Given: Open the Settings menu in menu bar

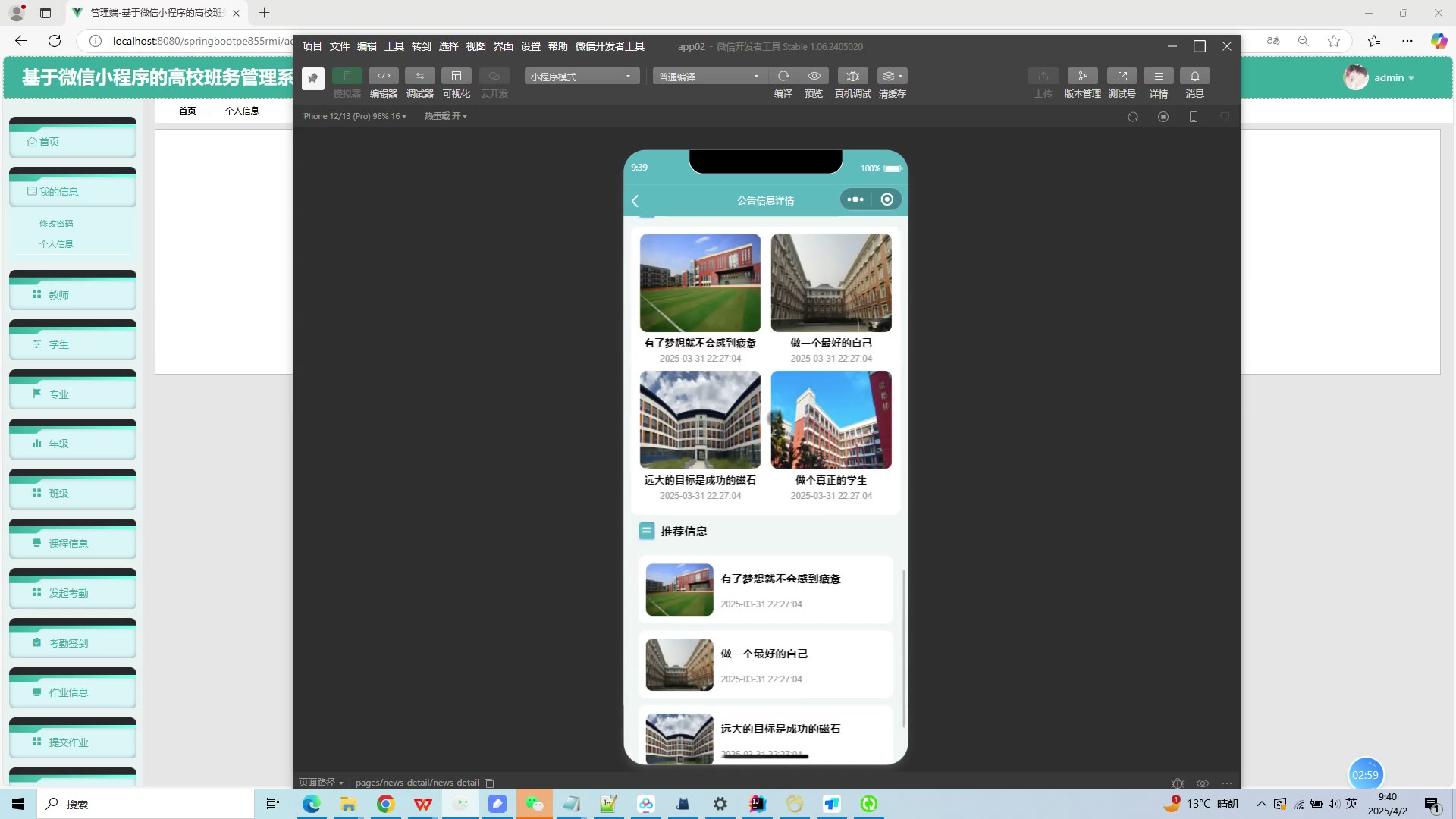Looking at the screenshot, I should coord(530,46).
